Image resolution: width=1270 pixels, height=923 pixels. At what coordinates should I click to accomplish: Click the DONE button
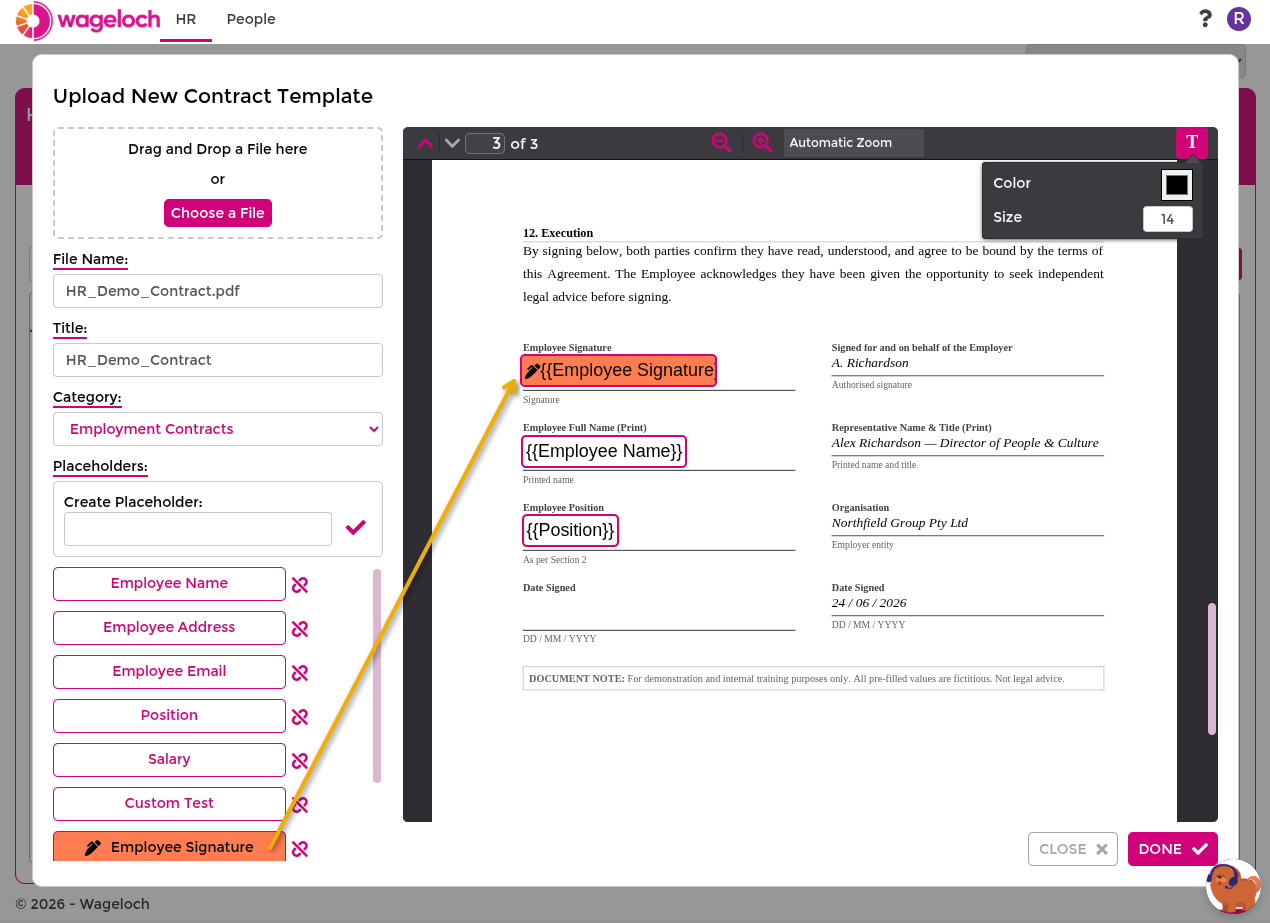pos(1173,849)
